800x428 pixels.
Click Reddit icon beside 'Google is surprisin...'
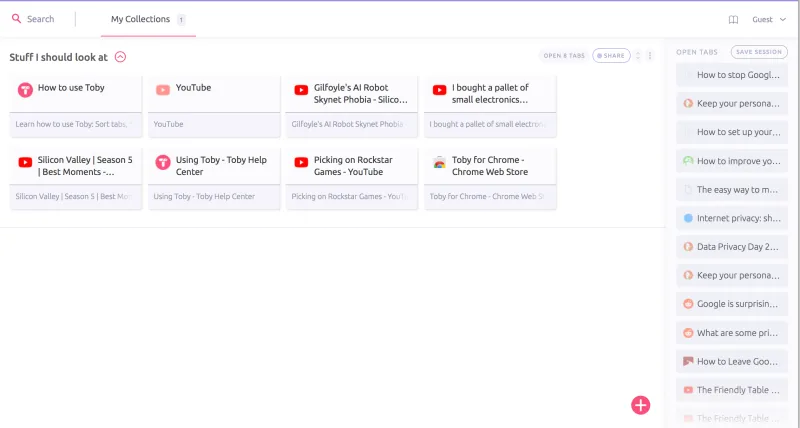tap(688, 304)
